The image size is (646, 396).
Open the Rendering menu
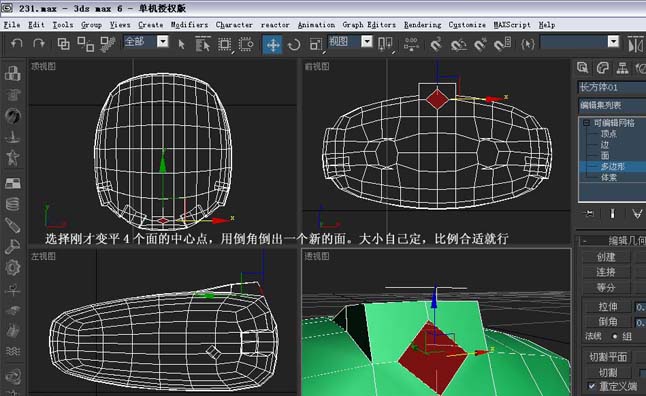tap(422, 25)
